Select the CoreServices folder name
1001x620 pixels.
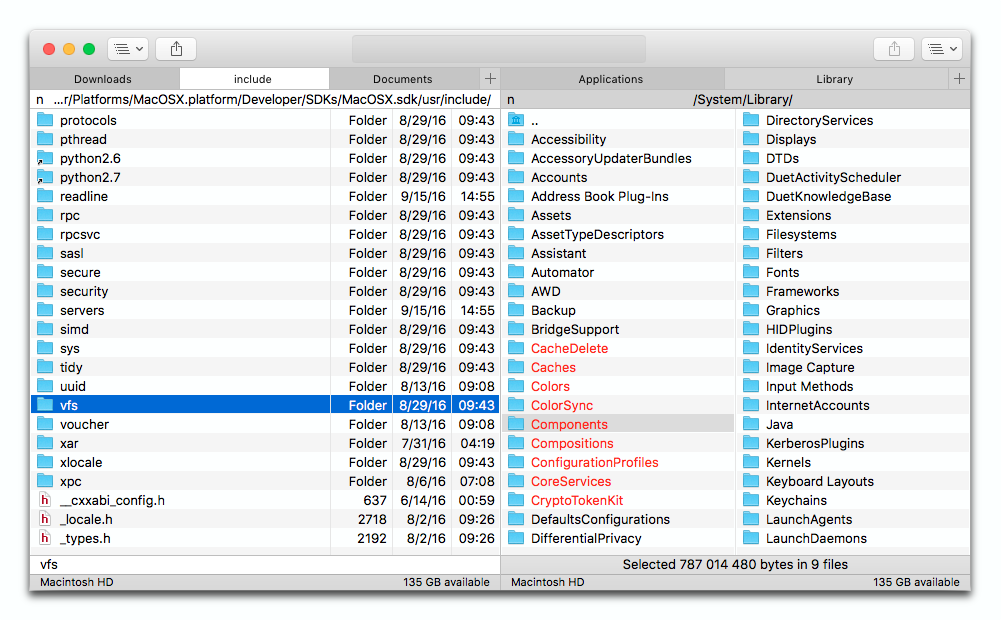click(571, 481)
